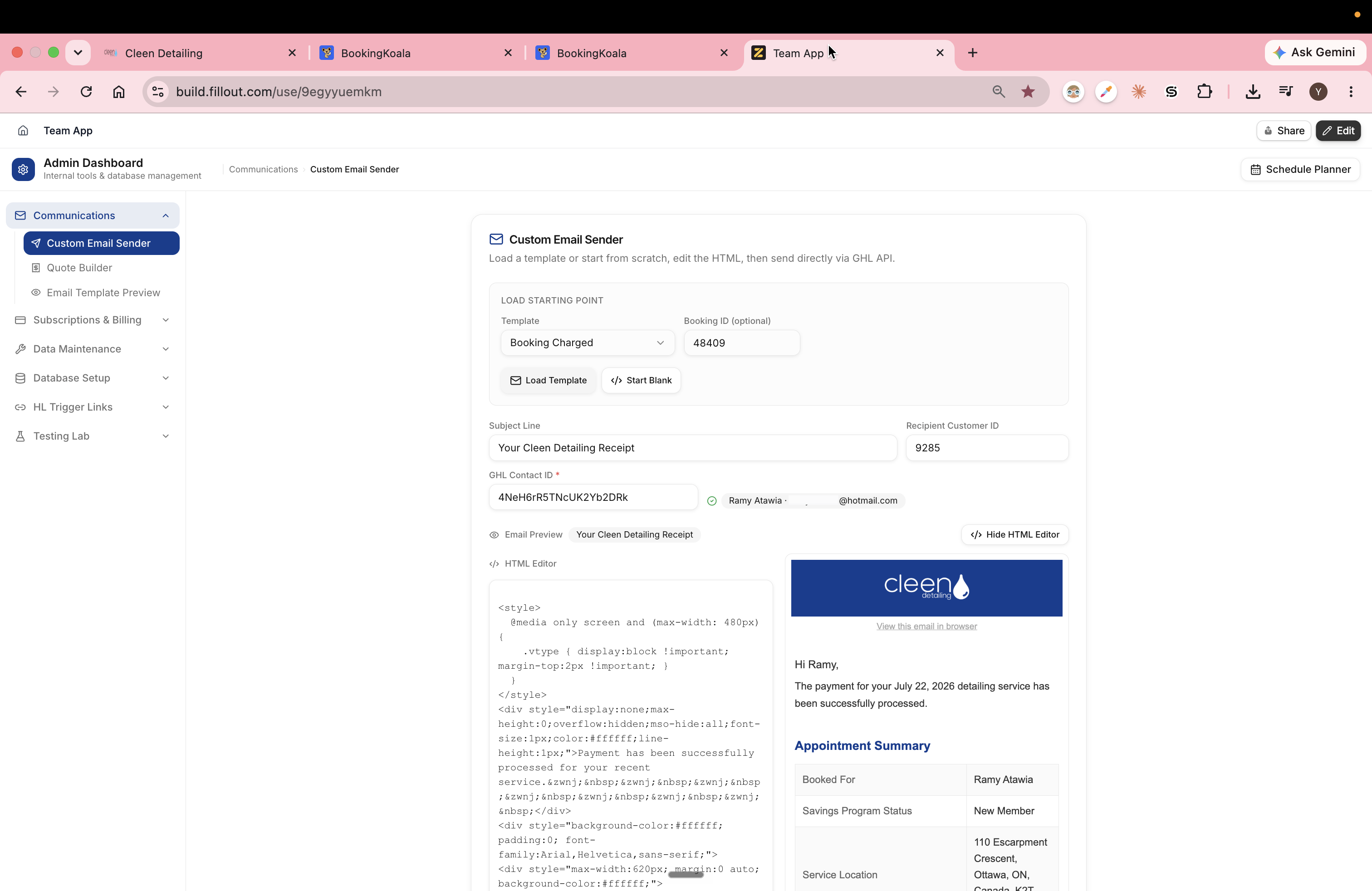Click the Admin Dashboard gear logo
The height and width of the screenshot is (891, 1372).
click(23, 169)
